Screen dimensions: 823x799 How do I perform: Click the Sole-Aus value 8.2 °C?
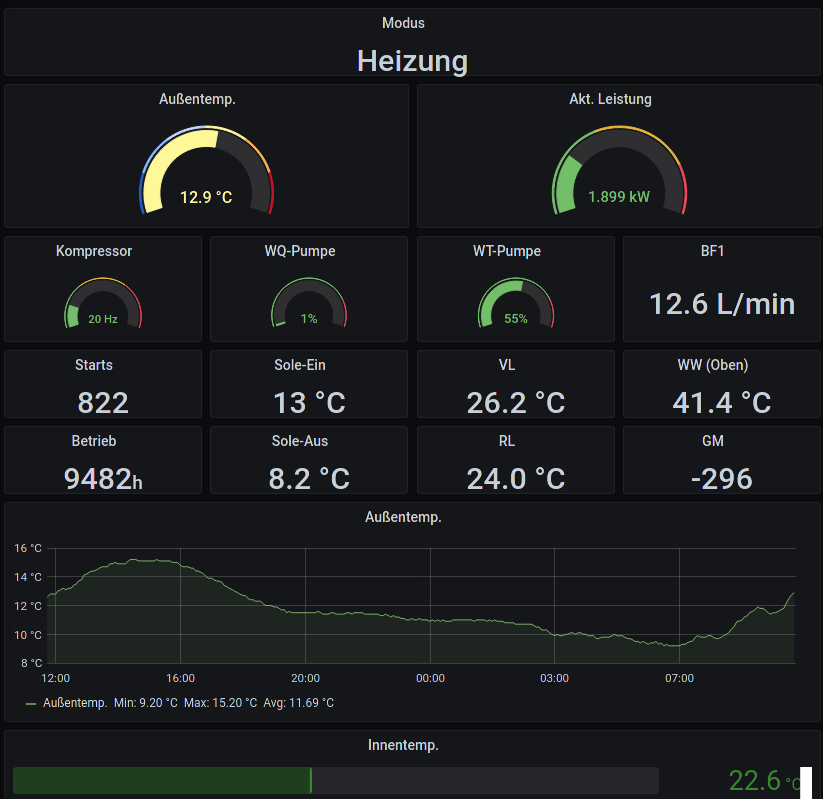pyautogui.click(x=309, y=479)
